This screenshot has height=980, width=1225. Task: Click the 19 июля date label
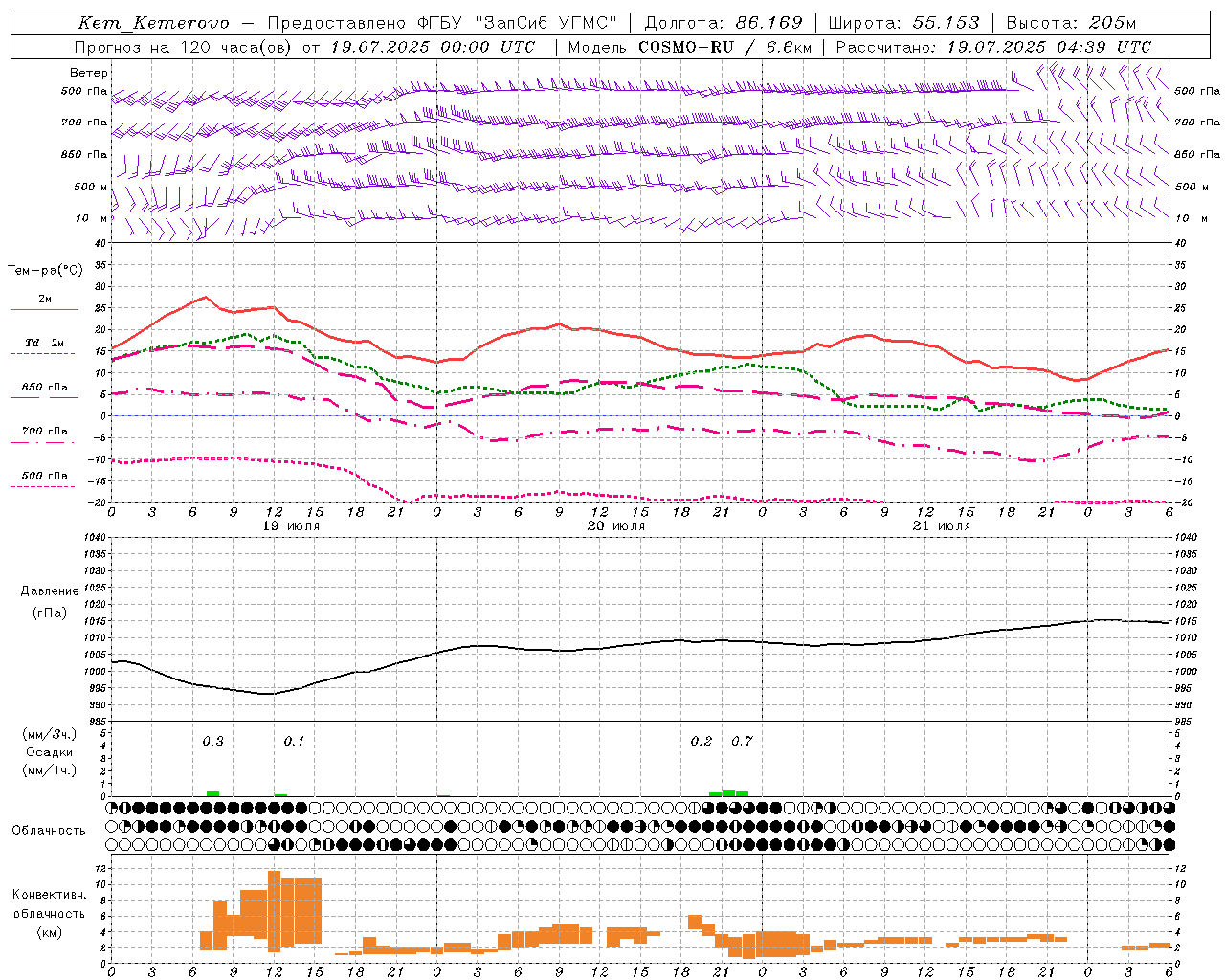pos(291,525)
